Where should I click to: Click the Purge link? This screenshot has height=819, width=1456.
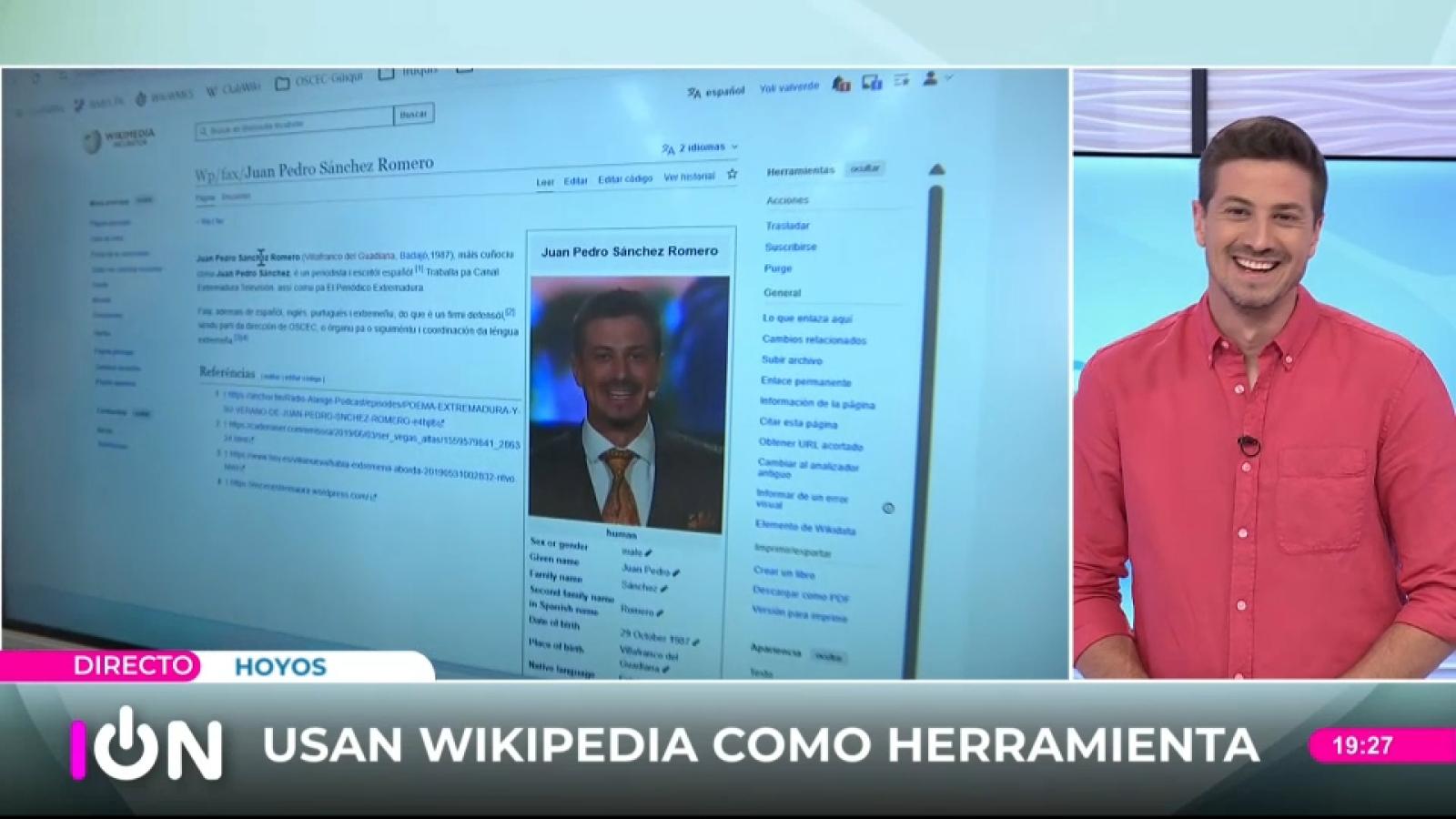tap(778, 268)
